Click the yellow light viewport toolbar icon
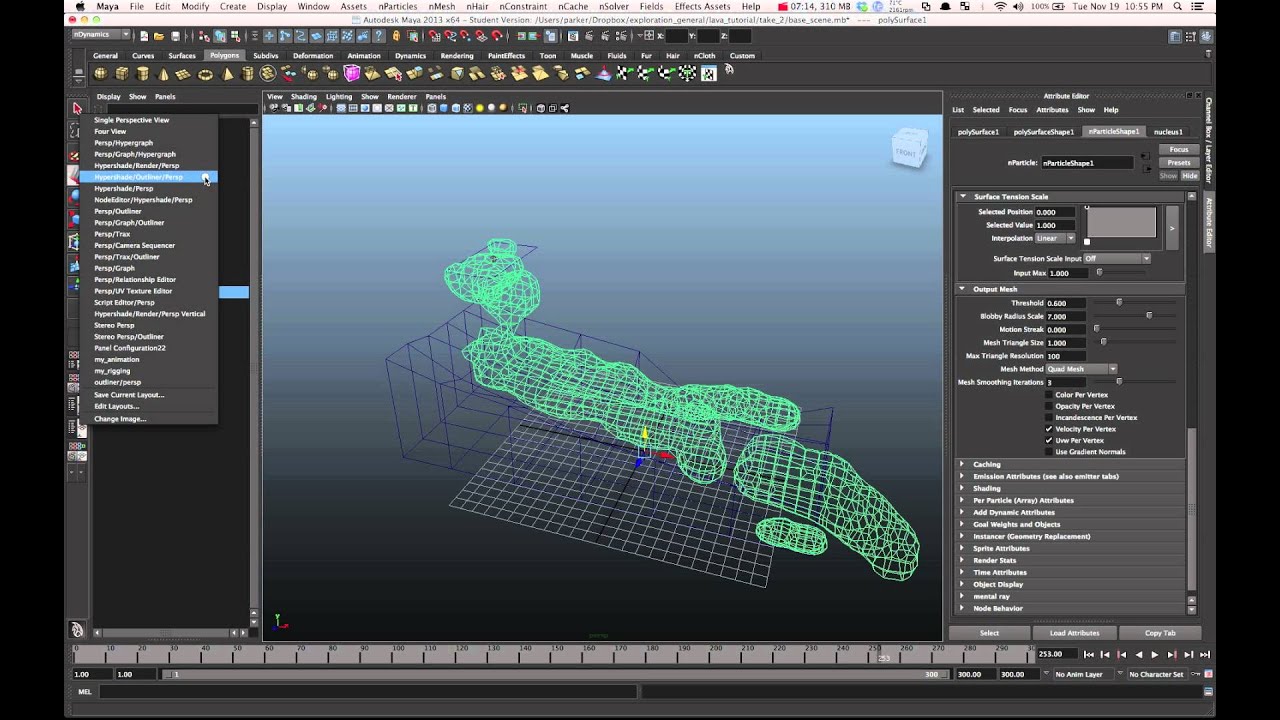 point(479,108)
